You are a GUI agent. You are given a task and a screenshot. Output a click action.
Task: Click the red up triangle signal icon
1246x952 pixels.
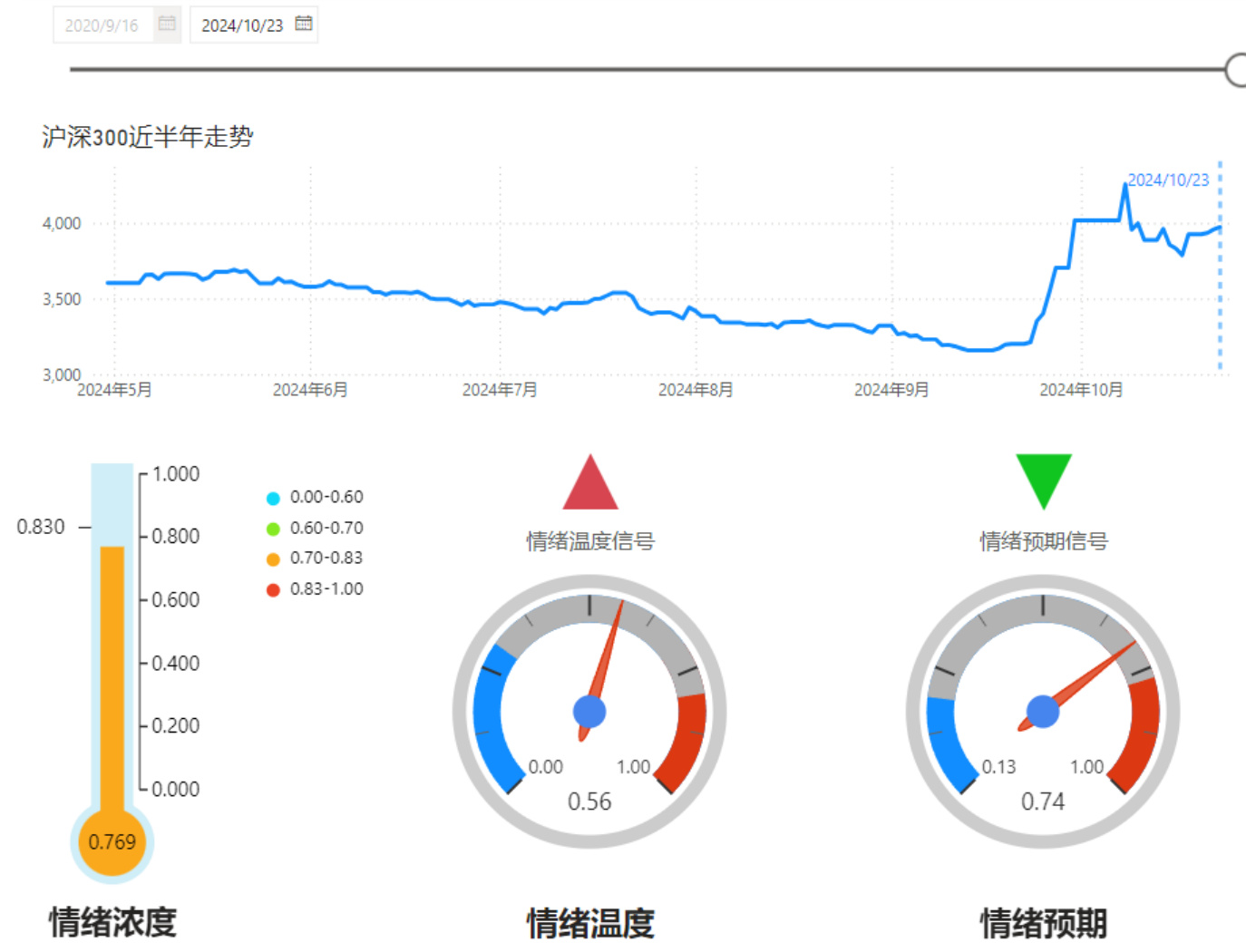pos(590,485)
